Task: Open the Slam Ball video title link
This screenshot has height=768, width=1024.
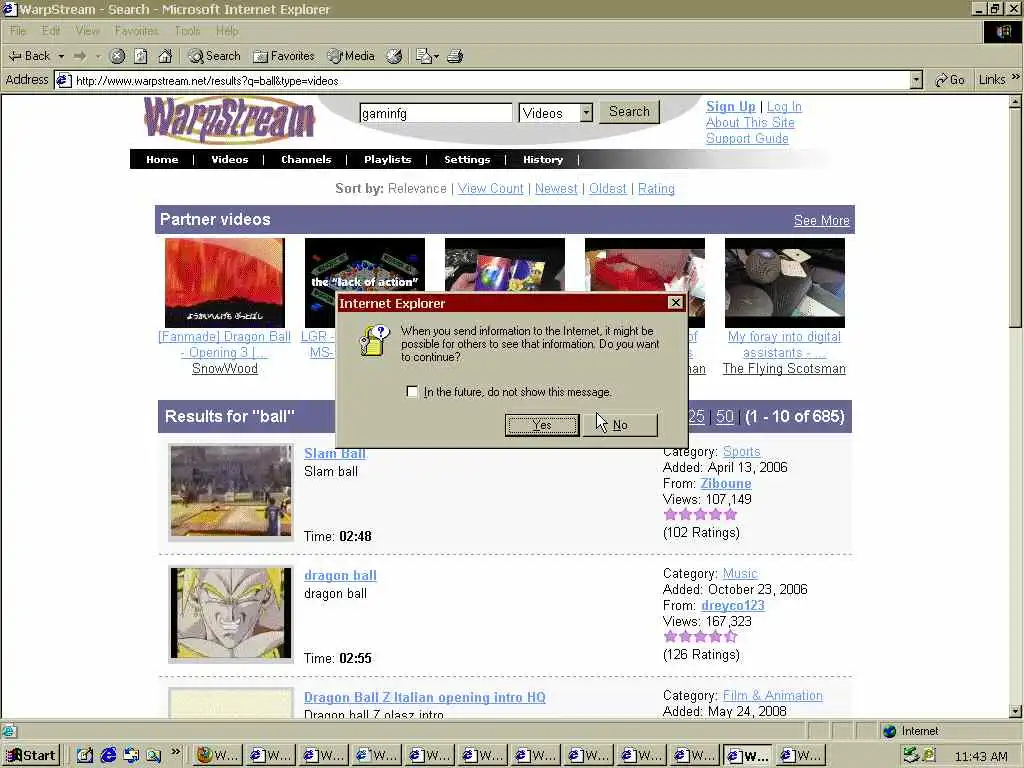Action: 335,453
